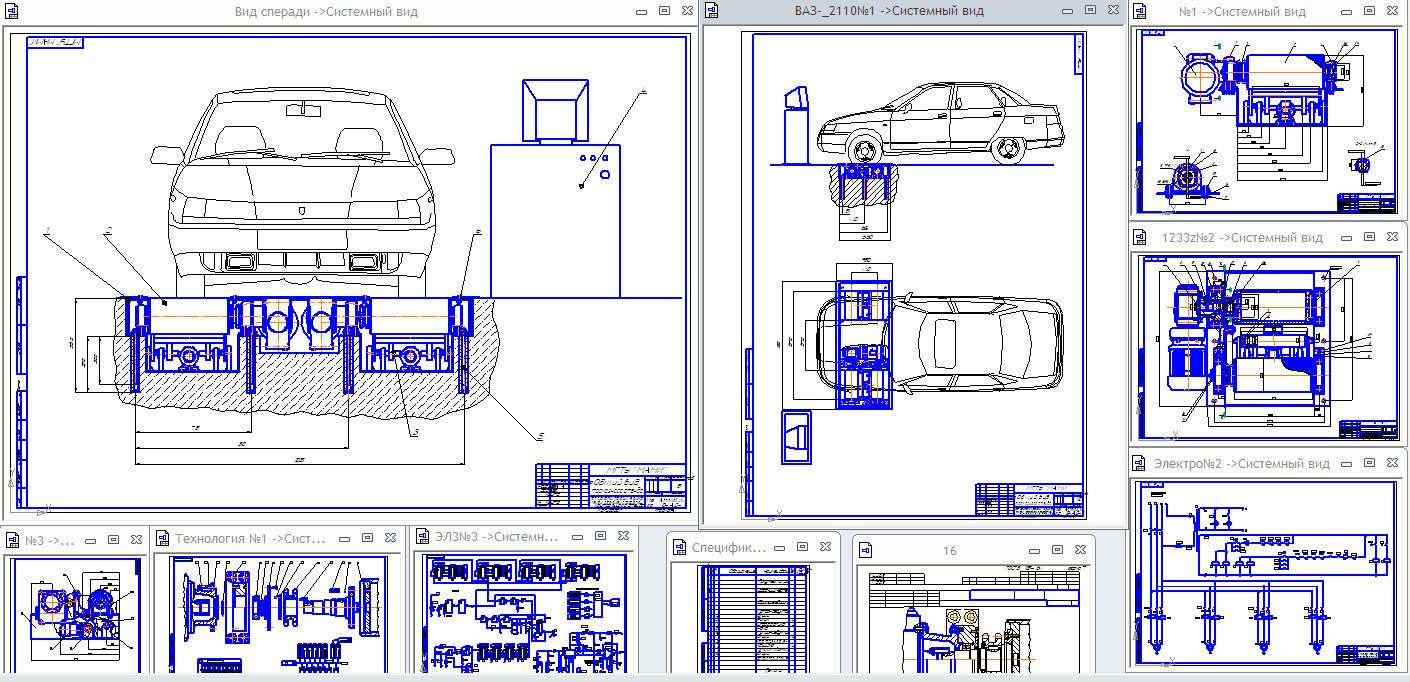Image resolution: width=1410 pixels, height=682 pixels.
Task: Click the document icon of ВАЗ-_2110№1 window
Action: click(712, 11)
